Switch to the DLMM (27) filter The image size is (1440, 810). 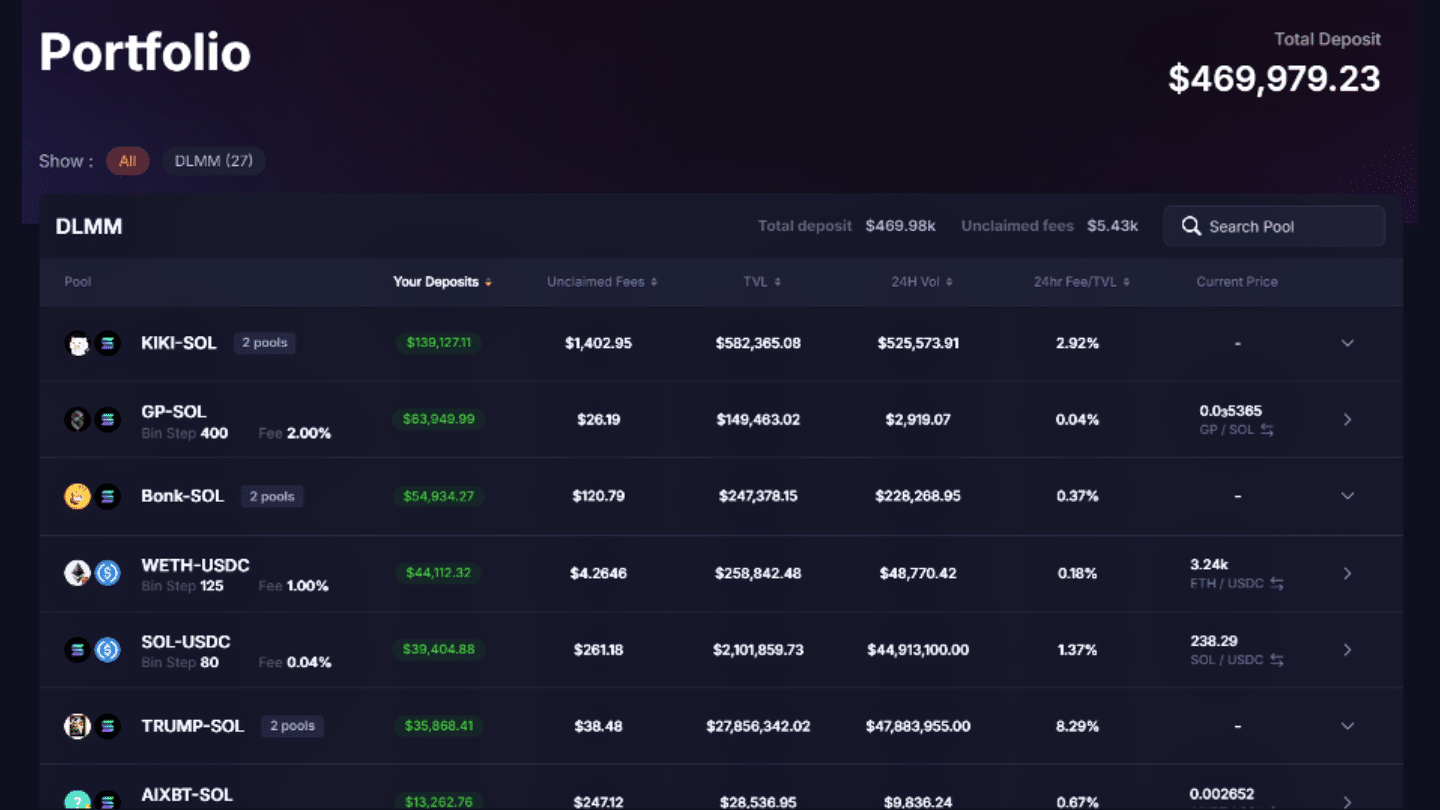[x=214, y=161]
